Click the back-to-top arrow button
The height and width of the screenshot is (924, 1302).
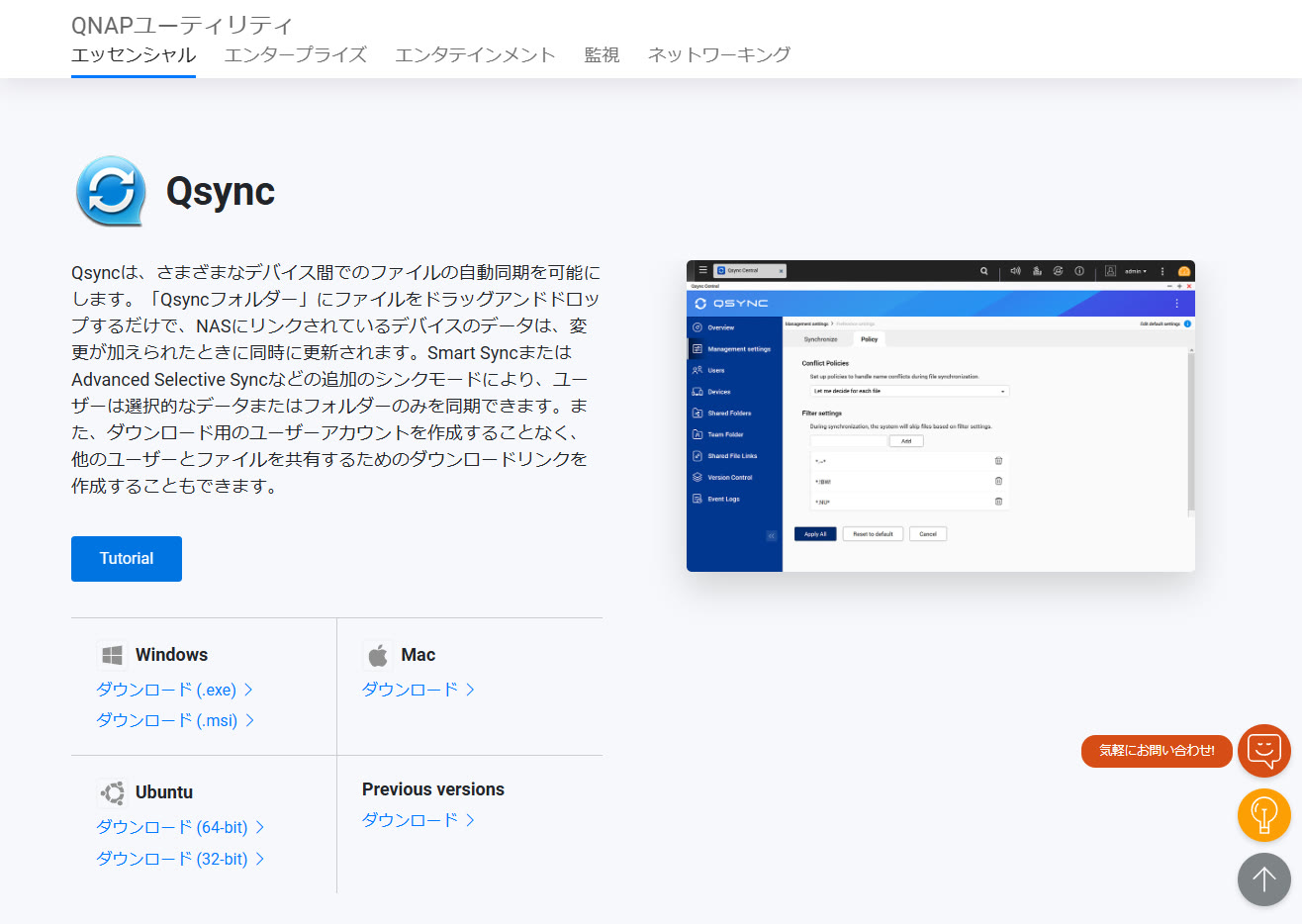(x=1264, y=879)
